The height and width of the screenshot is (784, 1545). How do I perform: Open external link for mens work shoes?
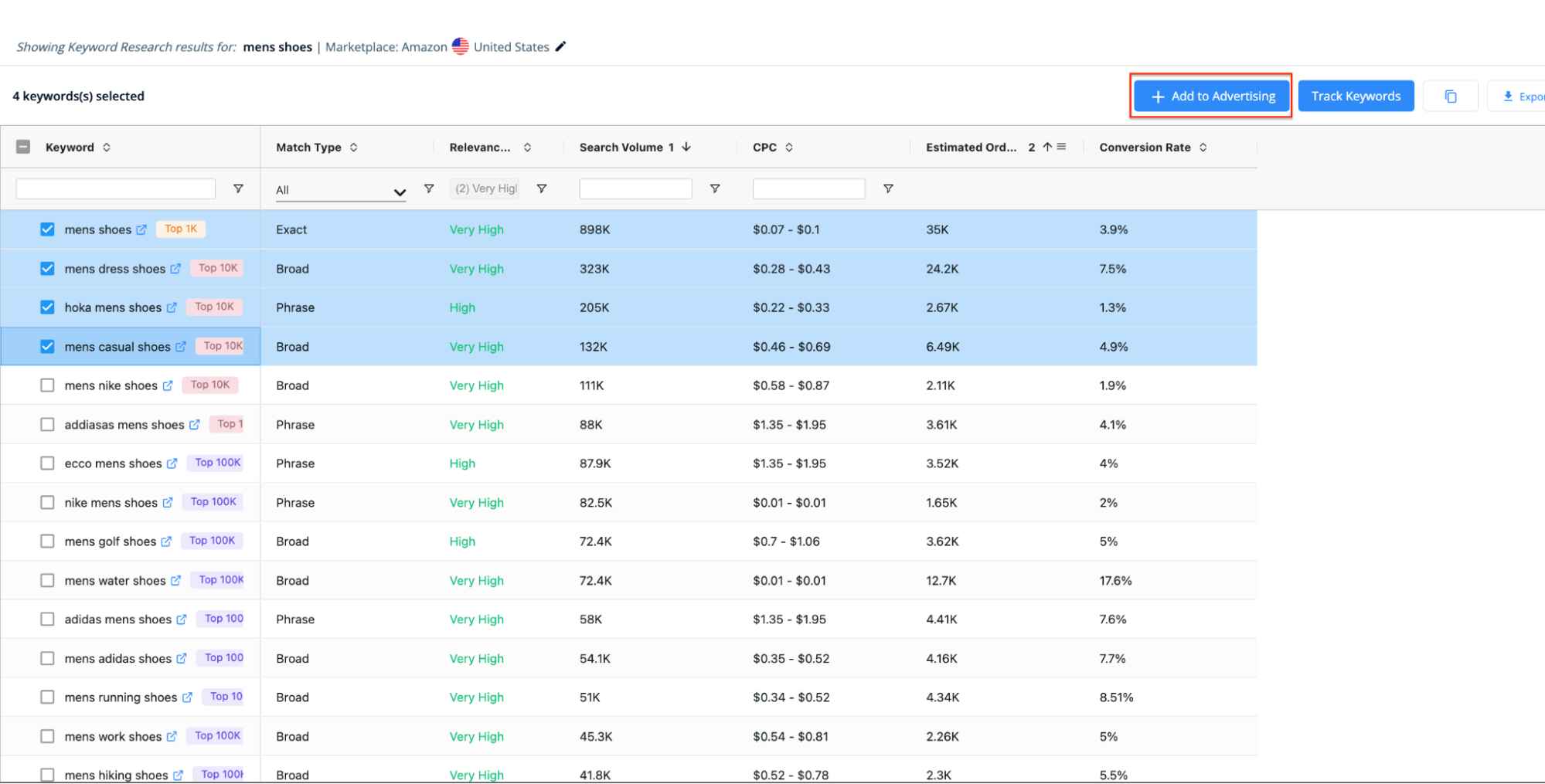172,737
